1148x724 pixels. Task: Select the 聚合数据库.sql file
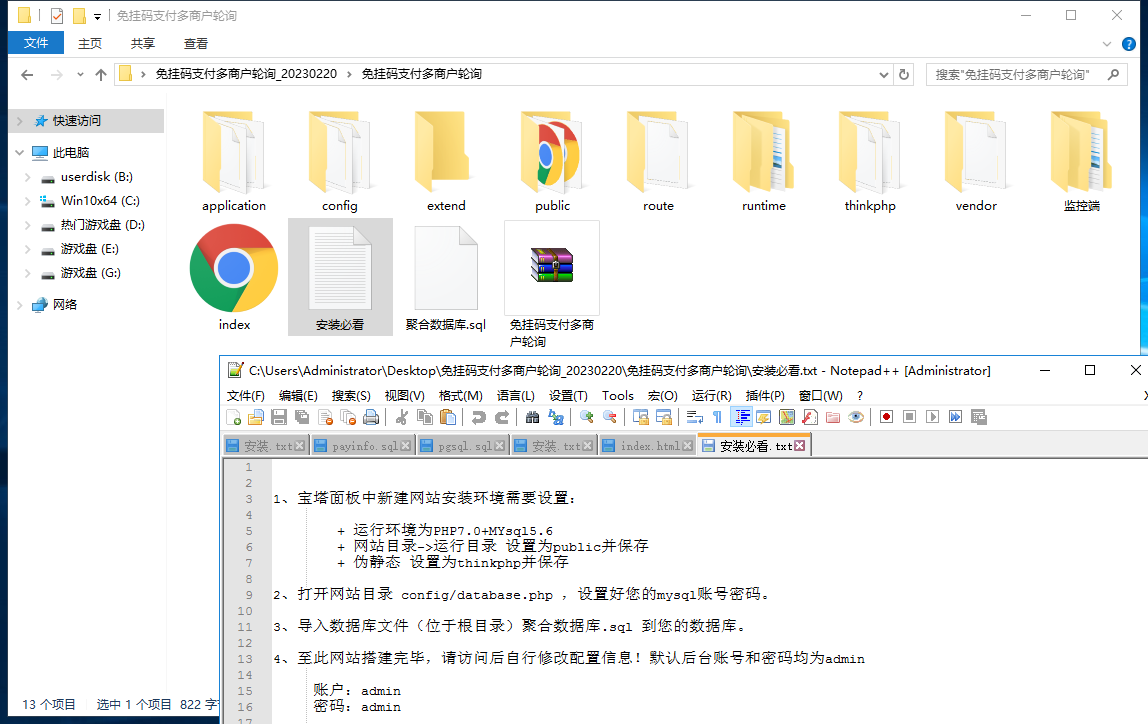click(446, 277)
